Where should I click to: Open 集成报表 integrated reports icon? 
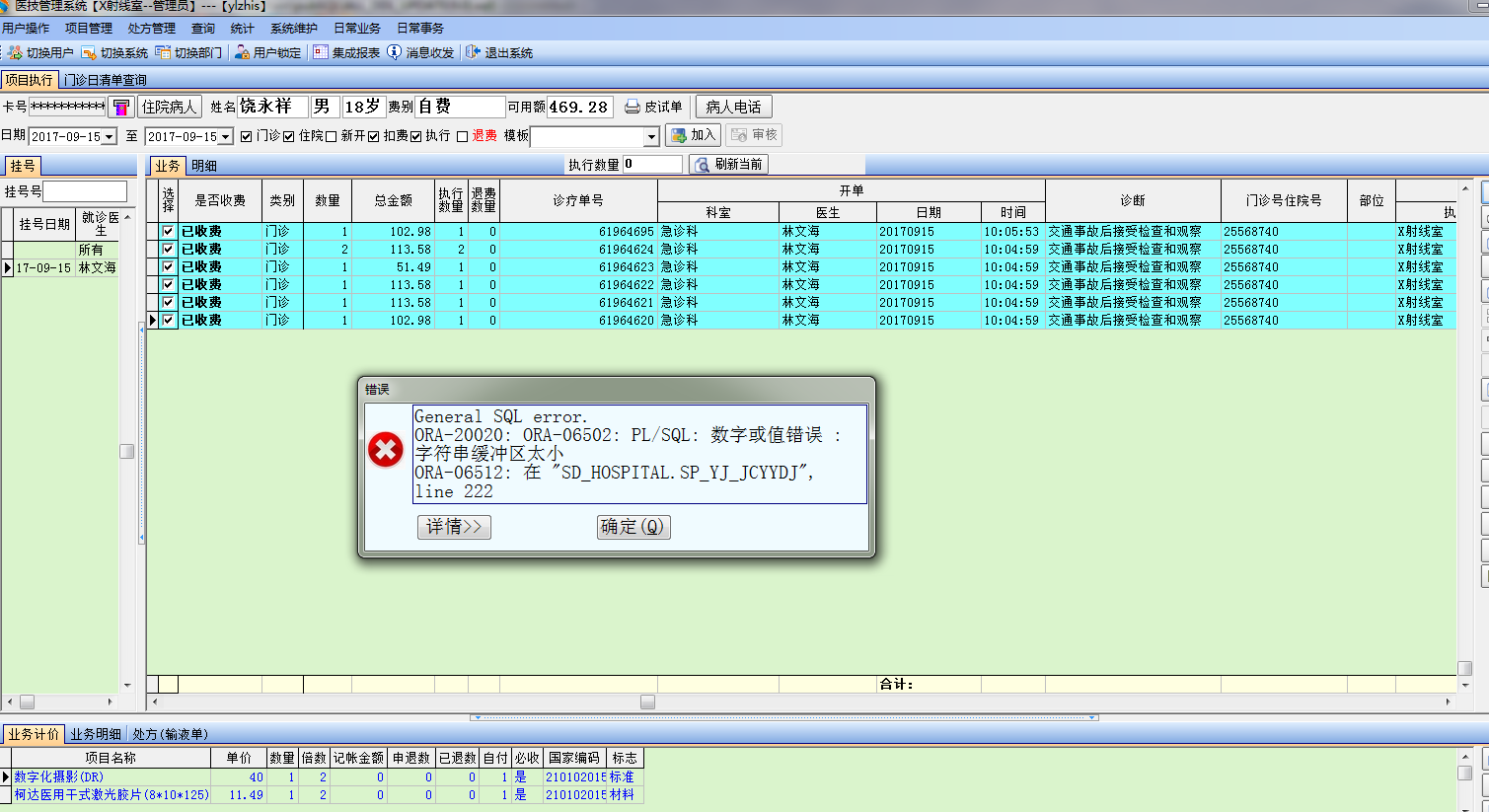pyautogui.click(x=321, y=52)
